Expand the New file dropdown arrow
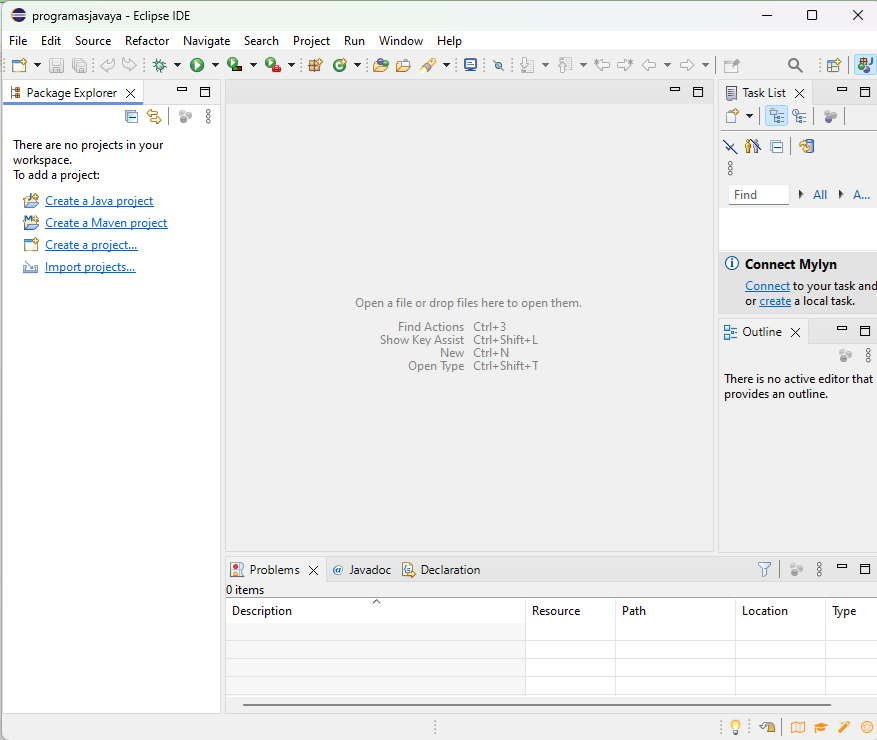877x740 pixels. pyautogui.click(x=37, y=65)
